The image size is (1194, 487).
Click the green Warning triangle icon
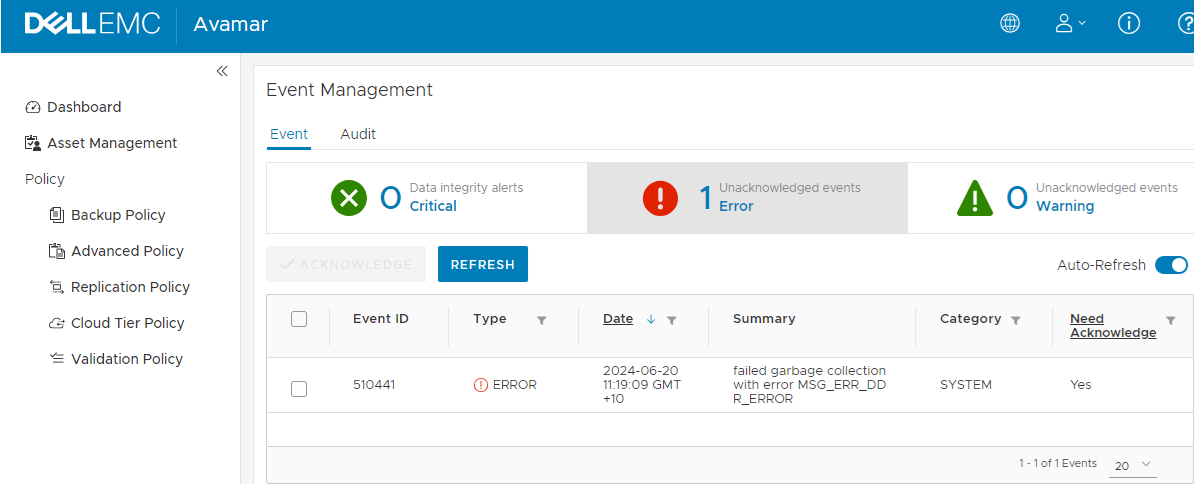pos(974,198)
